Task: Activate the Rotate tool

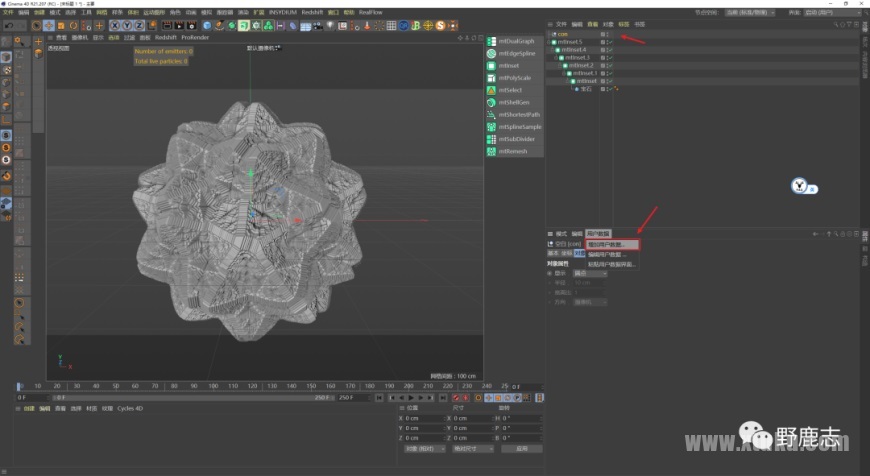Action: pos(73,26)
